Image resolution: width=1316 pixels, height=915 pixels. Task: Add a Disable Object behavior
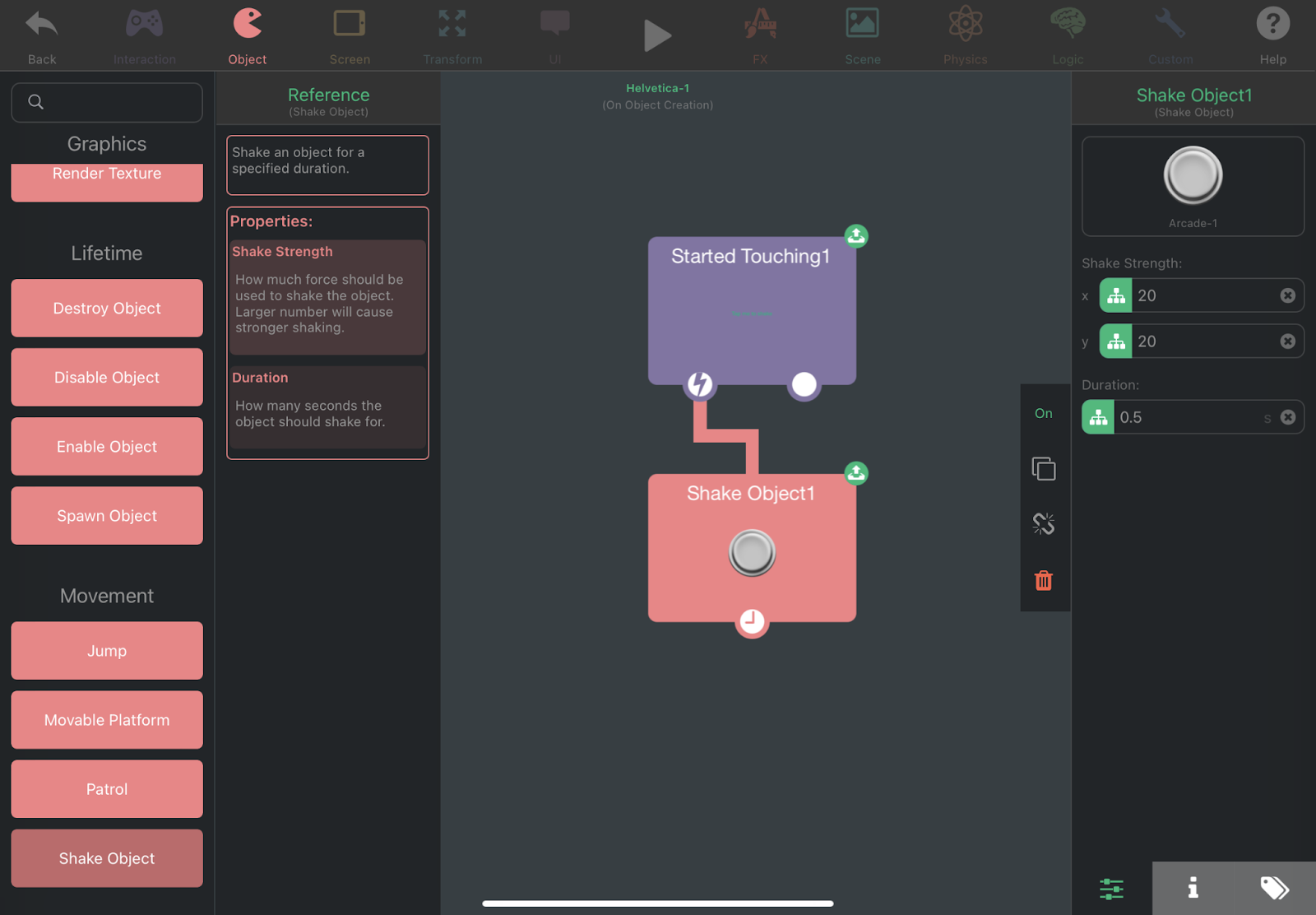tap(107, 377)
